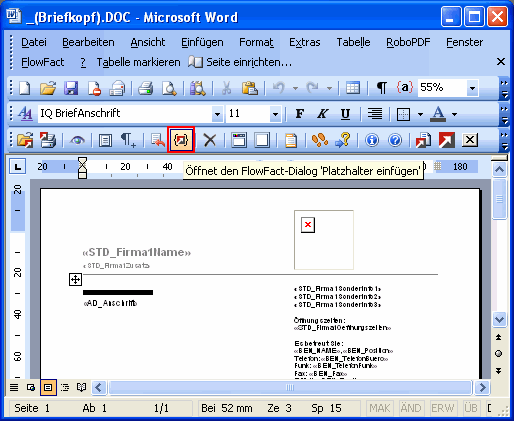
Task: Expand the style dropdown IQ BriefAnschrift
Action: coord(217,114)
